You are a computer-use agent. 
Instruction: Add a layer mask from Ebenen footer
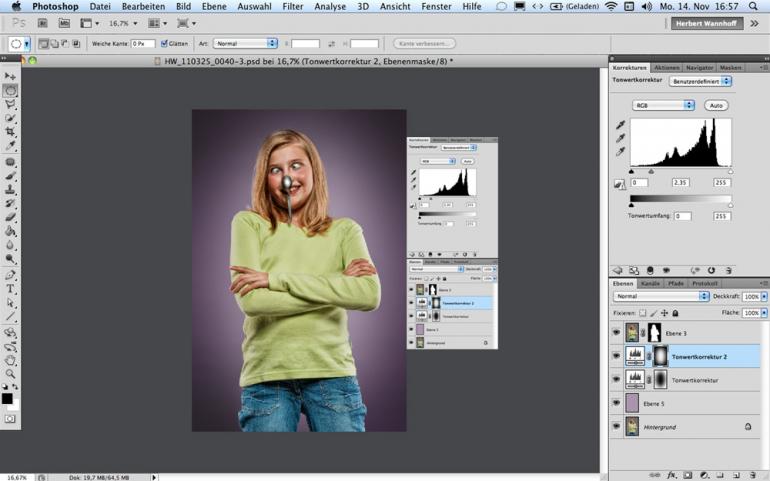tap(688, 475)
